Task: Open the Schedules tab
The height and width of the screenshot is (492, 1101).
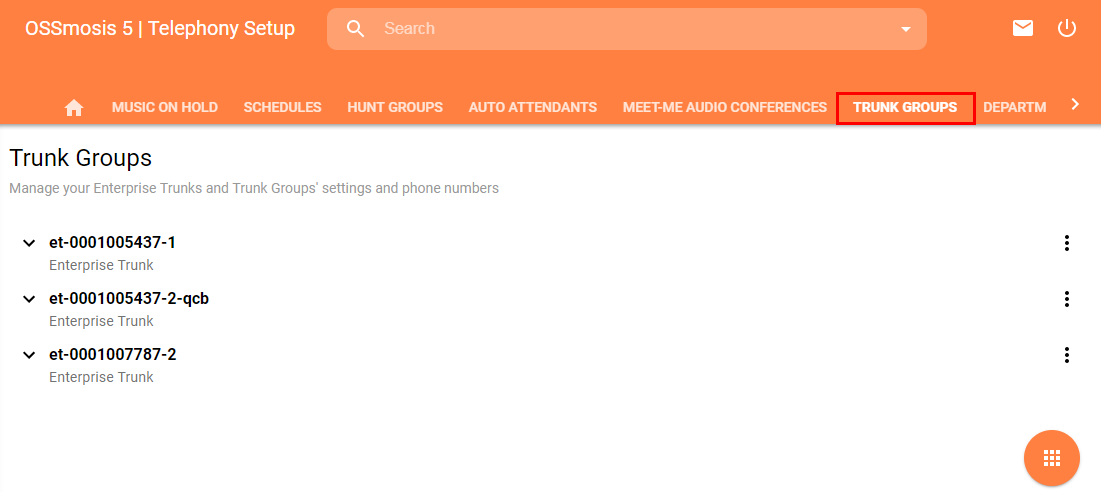Action: click(x=282, y=107)
